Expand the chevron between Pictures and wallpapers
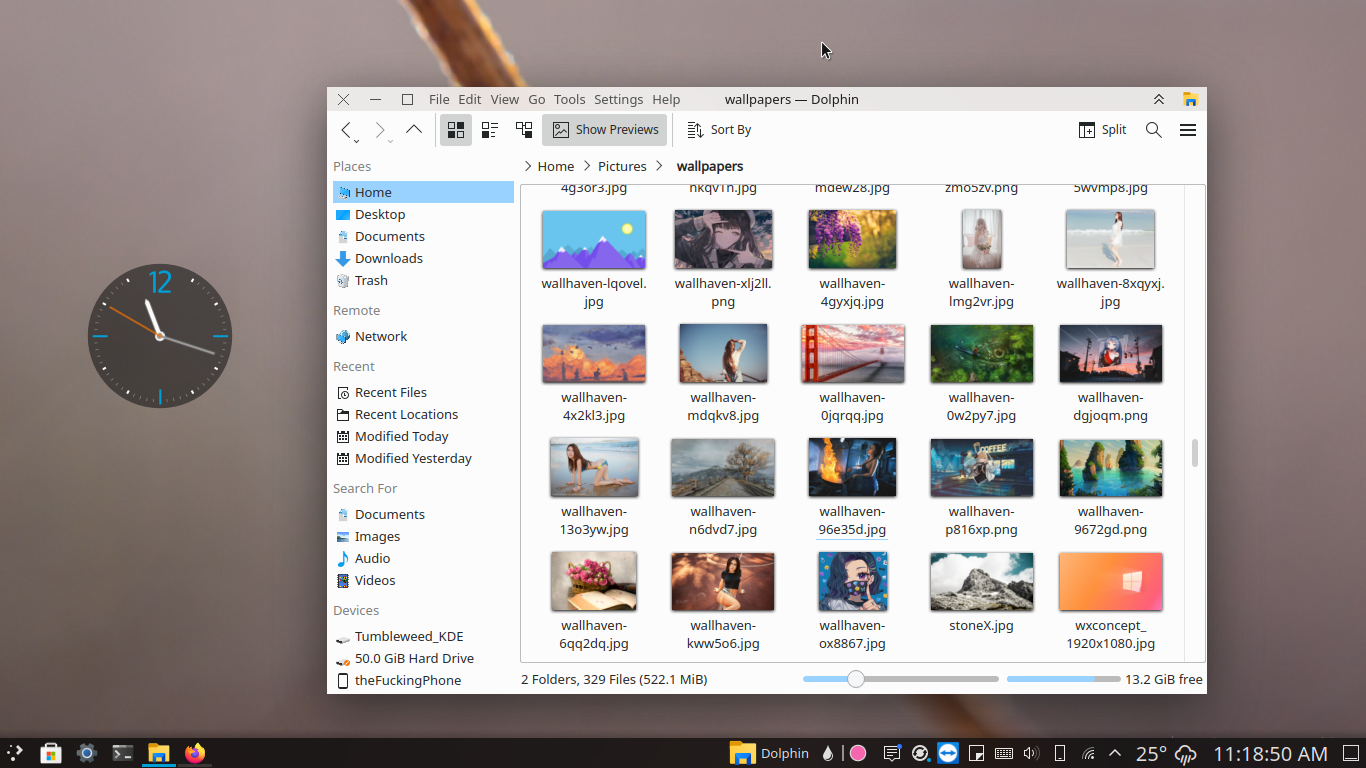 659,166
